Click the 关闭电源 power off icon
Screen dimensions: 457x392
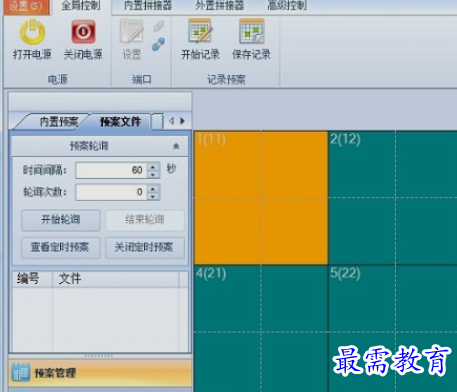click(x=83, y=32)
